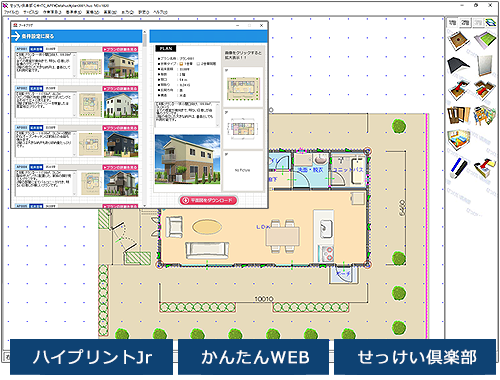500x380 pixels.
Task: Click the LDK room label
Action: (263, 227)
